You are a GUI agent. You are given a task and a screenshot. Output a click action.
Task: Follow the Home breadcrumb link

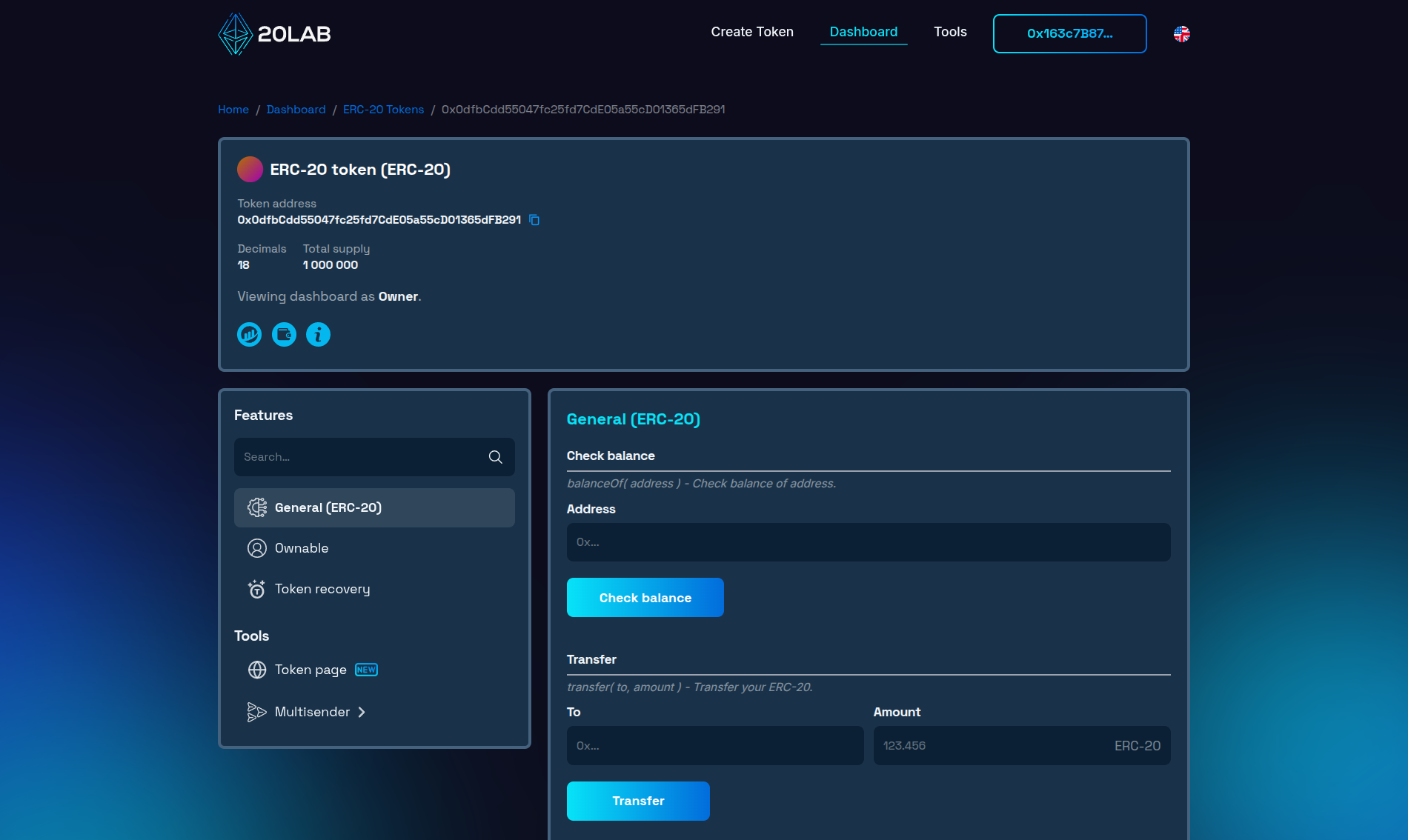pos(233,110)
